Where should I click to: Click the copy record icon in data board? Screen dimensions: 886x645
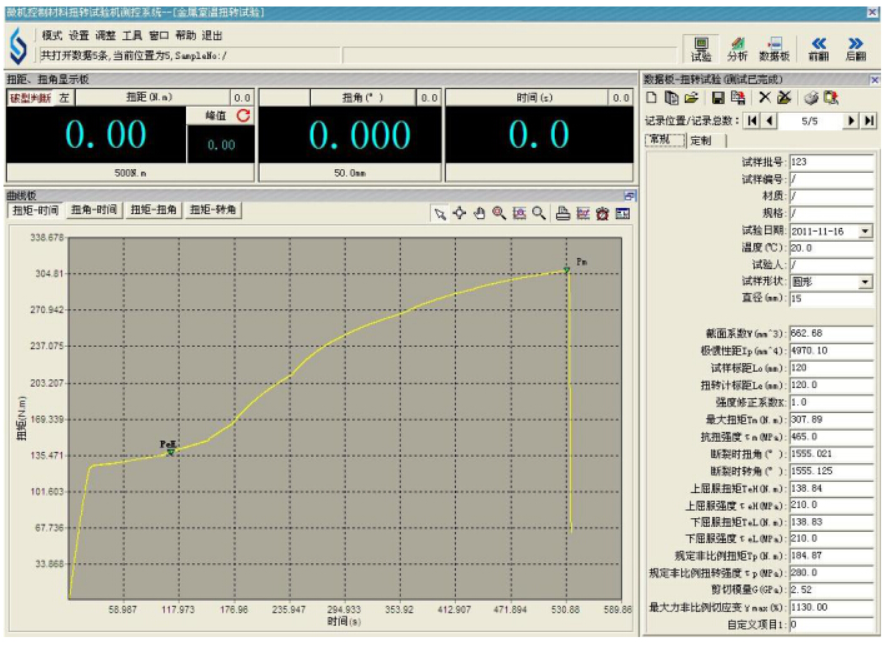(671, 98)
